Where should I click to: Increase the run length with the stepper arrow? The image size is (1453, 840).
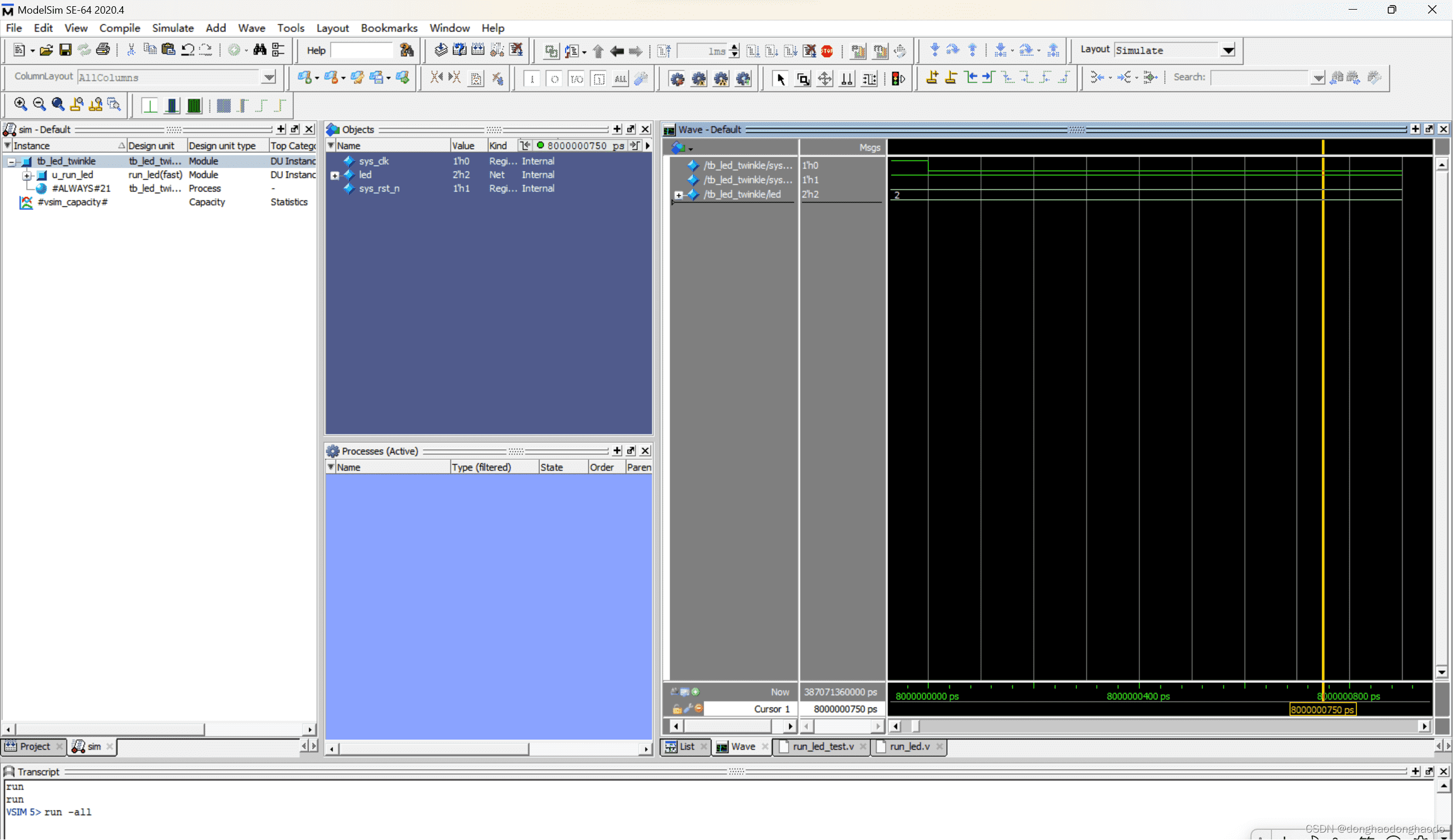click(734, 46)
